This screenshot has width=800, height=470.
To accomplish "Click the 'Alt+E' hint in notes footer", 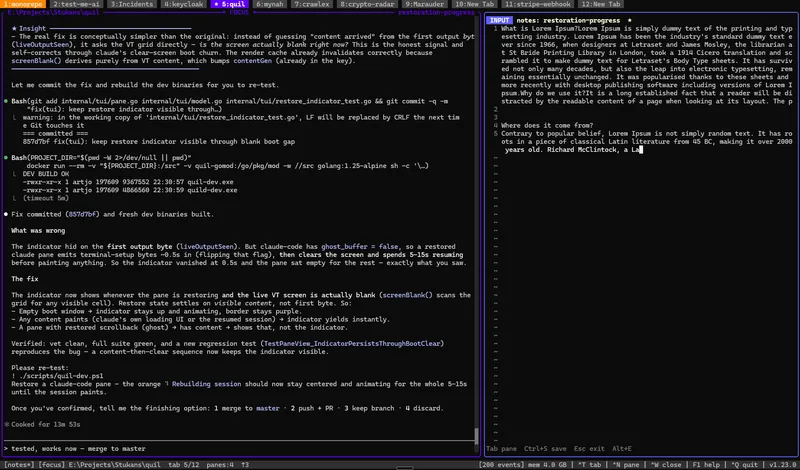I will coord(621,449).
